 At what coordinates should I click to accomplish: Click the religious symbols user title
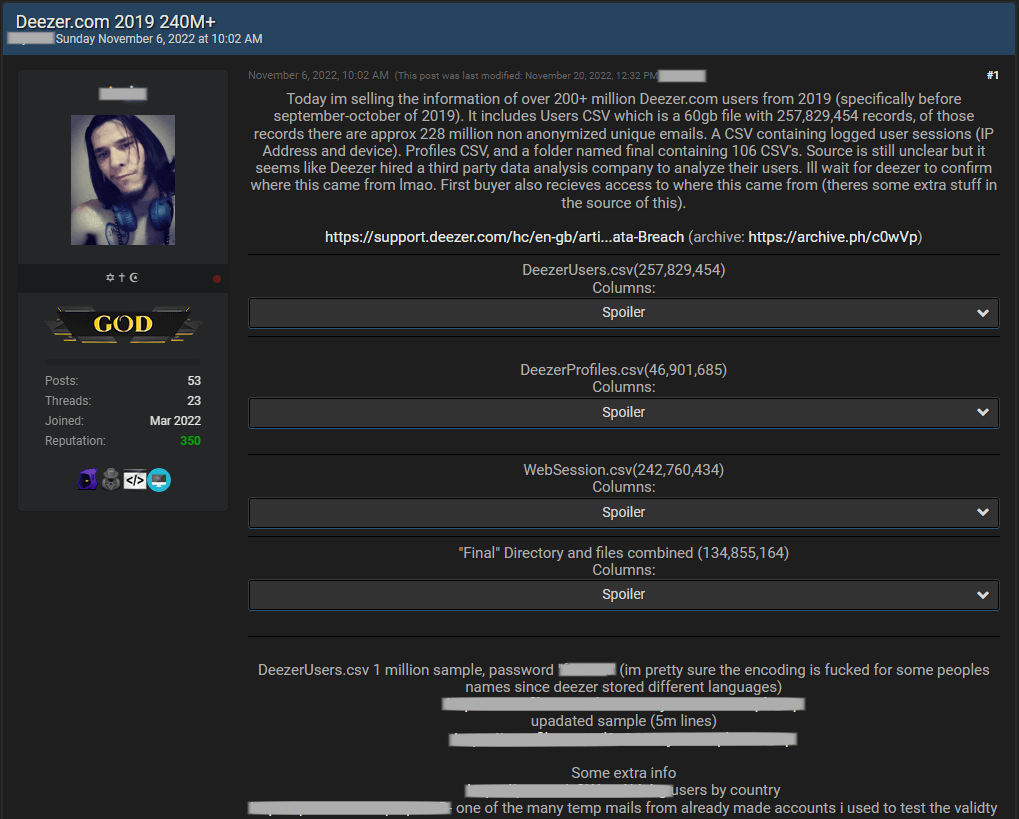click(x=122, y=278)
